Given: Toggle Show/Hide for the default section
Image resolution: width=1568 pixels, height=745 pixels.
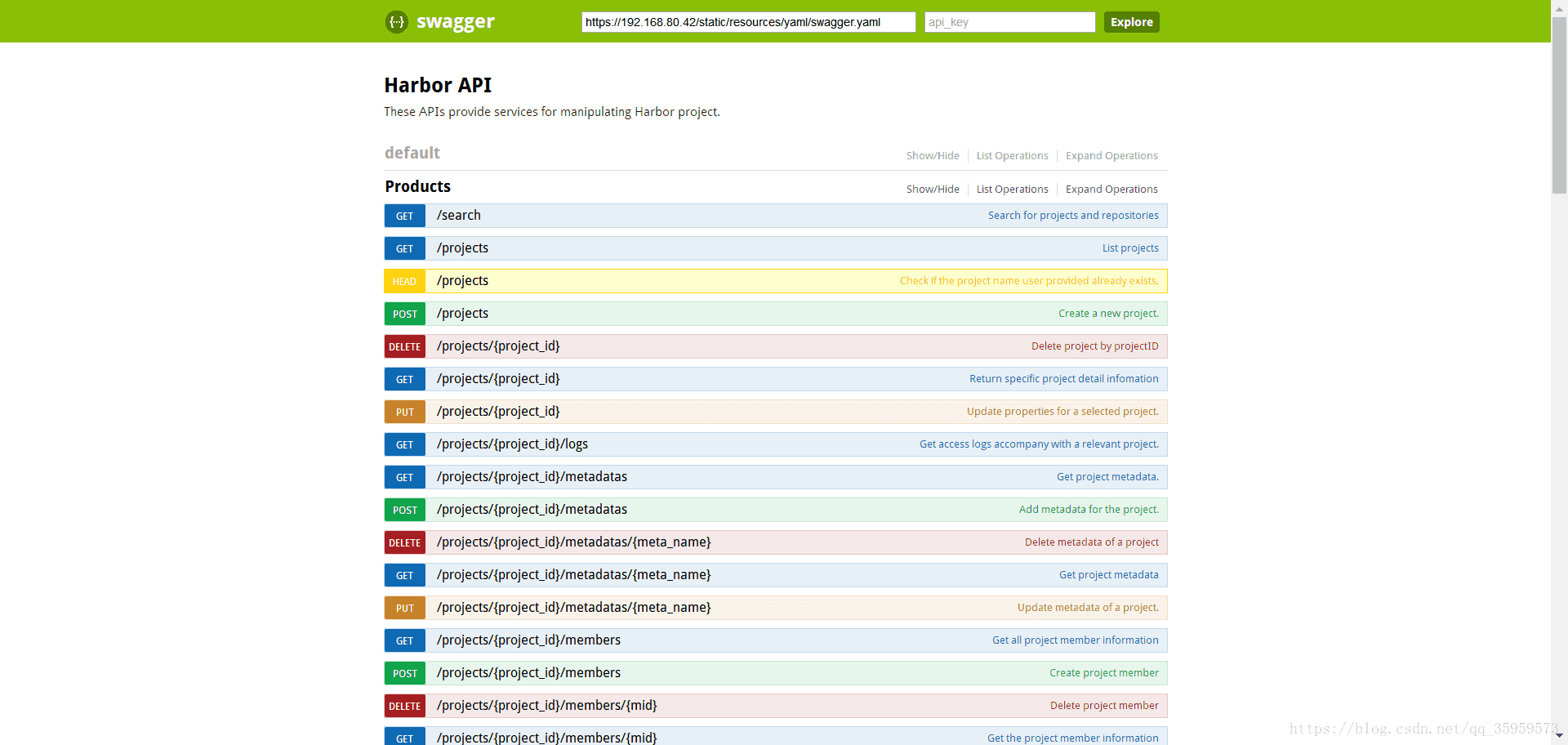Looking at the screenshot, I should [x=933, y=156].
